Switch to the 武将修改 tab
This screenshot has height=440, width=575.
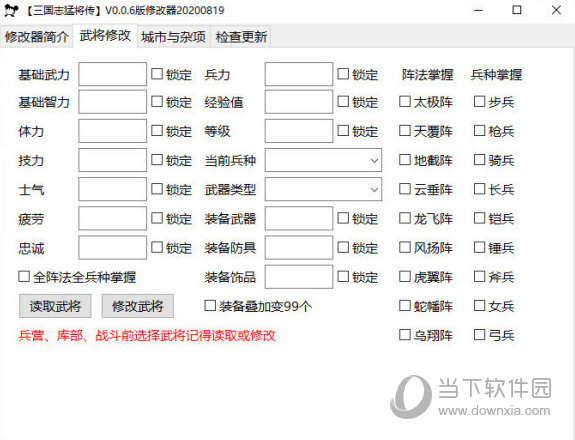(x=105, y=36)
